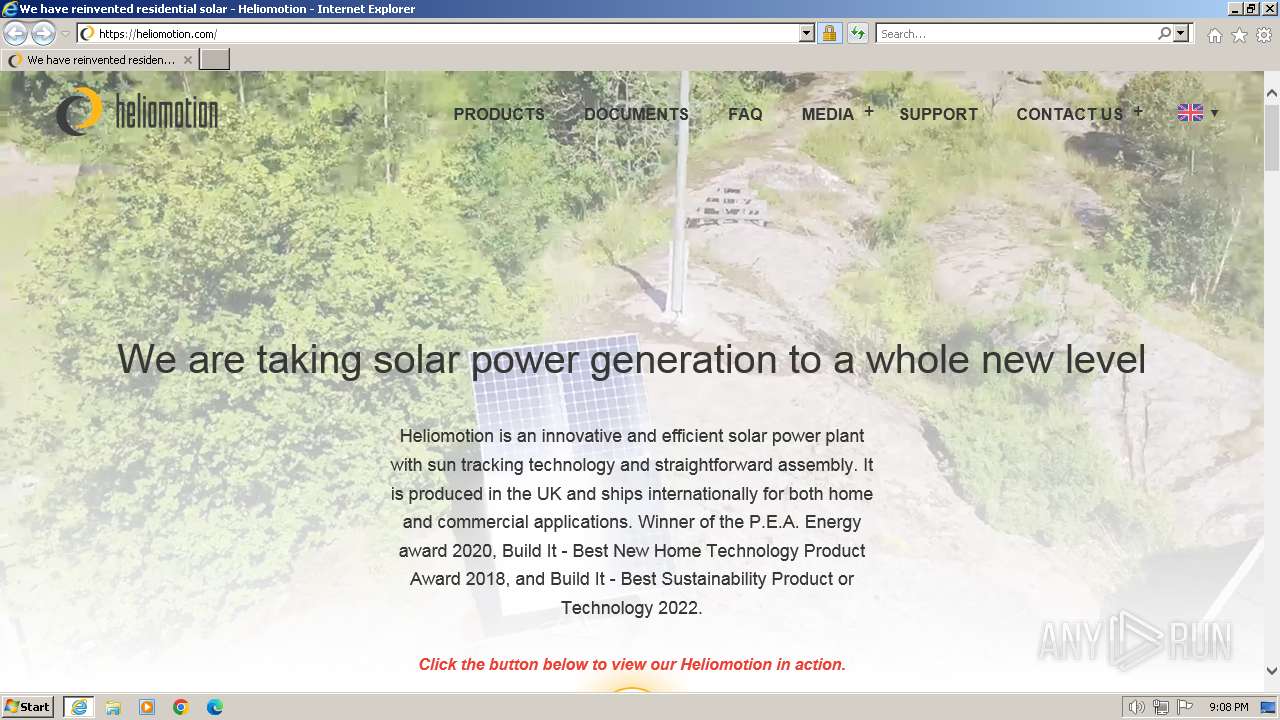1280x720 pixels.
Task: Close the current browser tab
Action: point(187,60)
